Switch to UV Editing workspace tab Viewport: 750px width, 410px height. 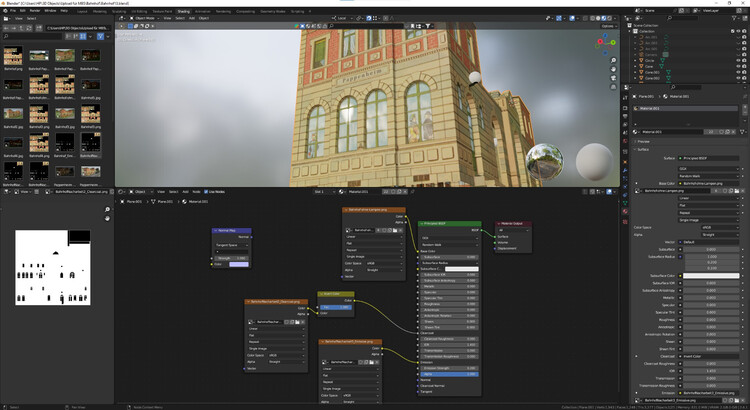coord(139,11)
